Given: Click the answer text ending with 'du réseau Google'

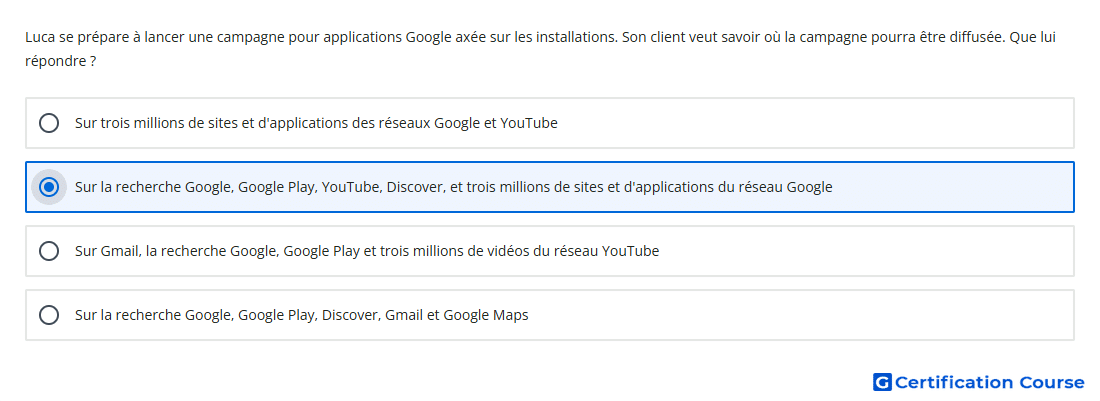Looking at the screenshot, I should tap(454, 187).
